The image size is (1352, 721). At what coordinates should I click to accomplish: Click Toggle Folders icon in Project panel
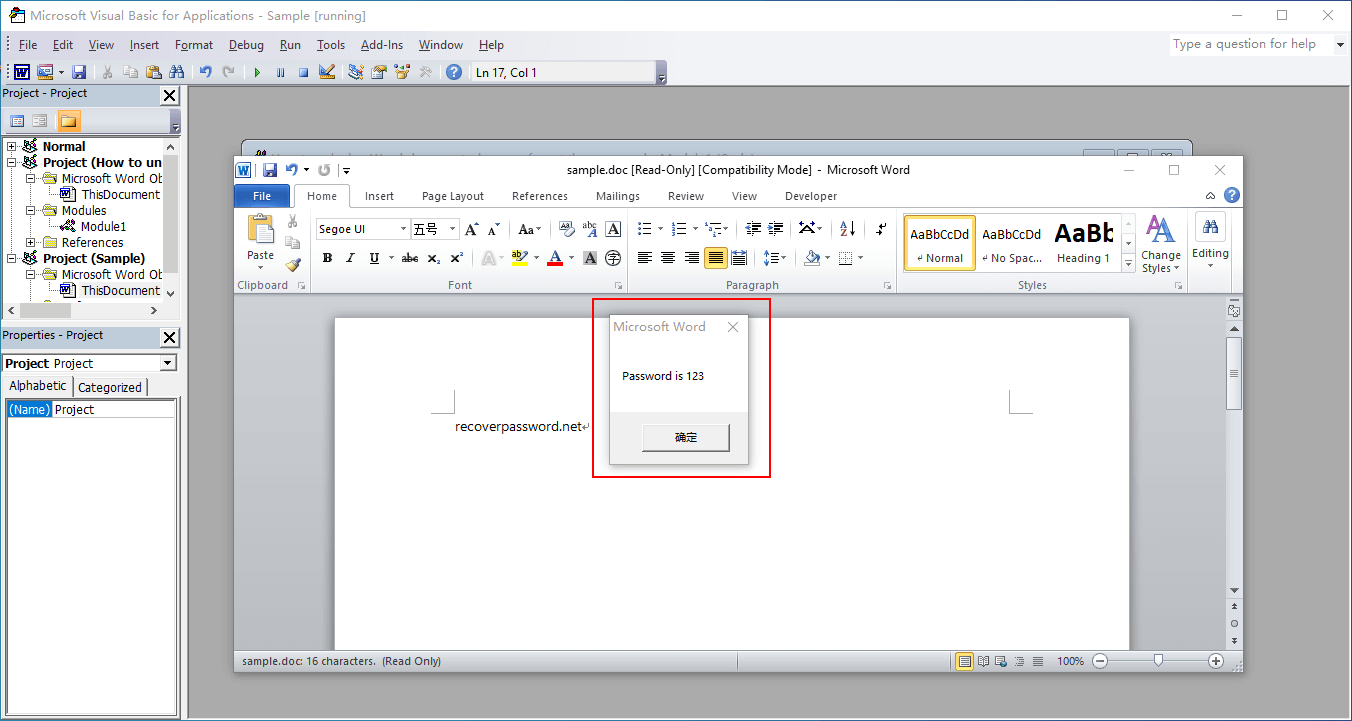click(68, 121)
